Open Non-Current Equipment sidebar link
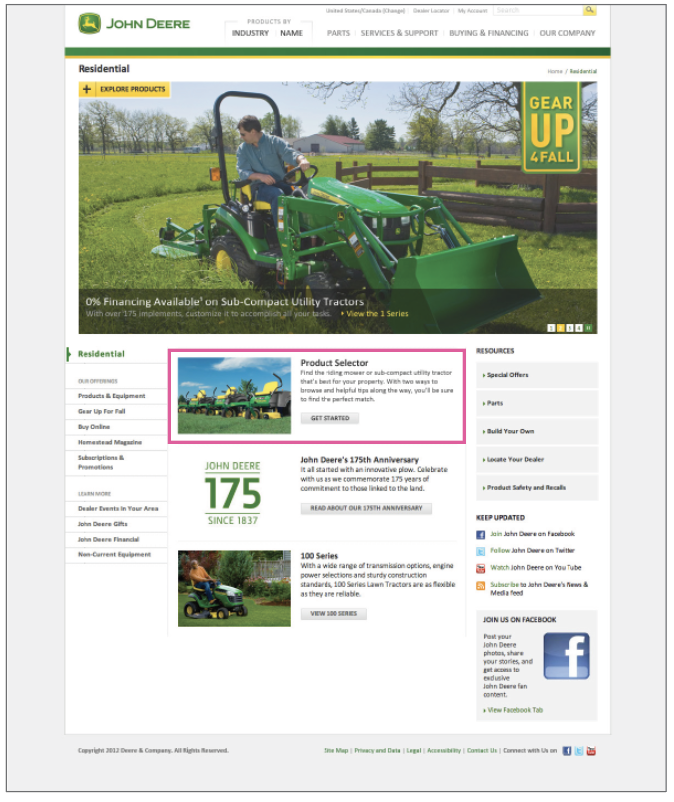674x802 pixels. [115, 554]
